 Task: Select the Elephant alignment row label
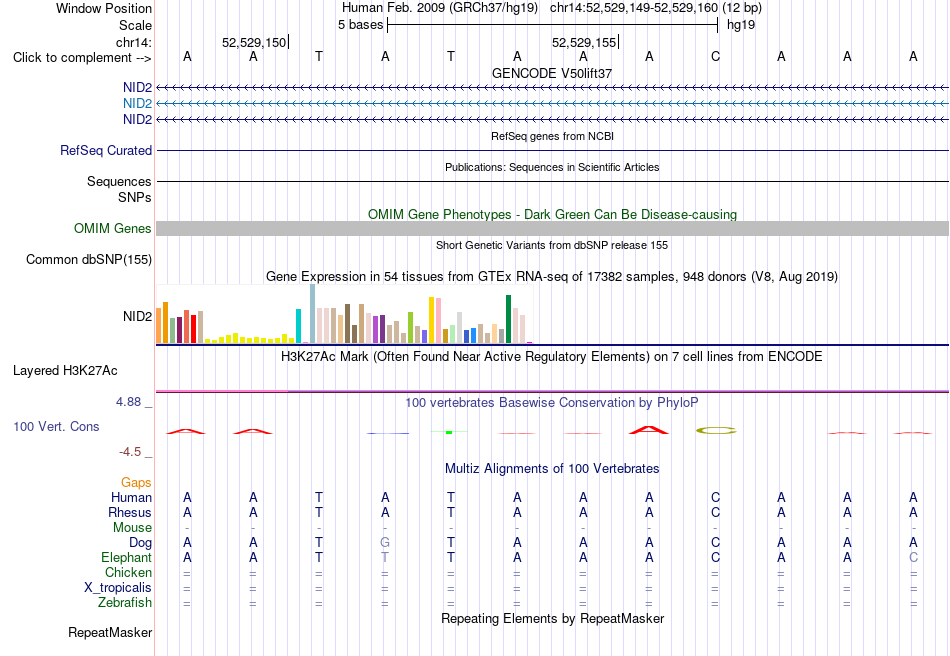[126, 557]
